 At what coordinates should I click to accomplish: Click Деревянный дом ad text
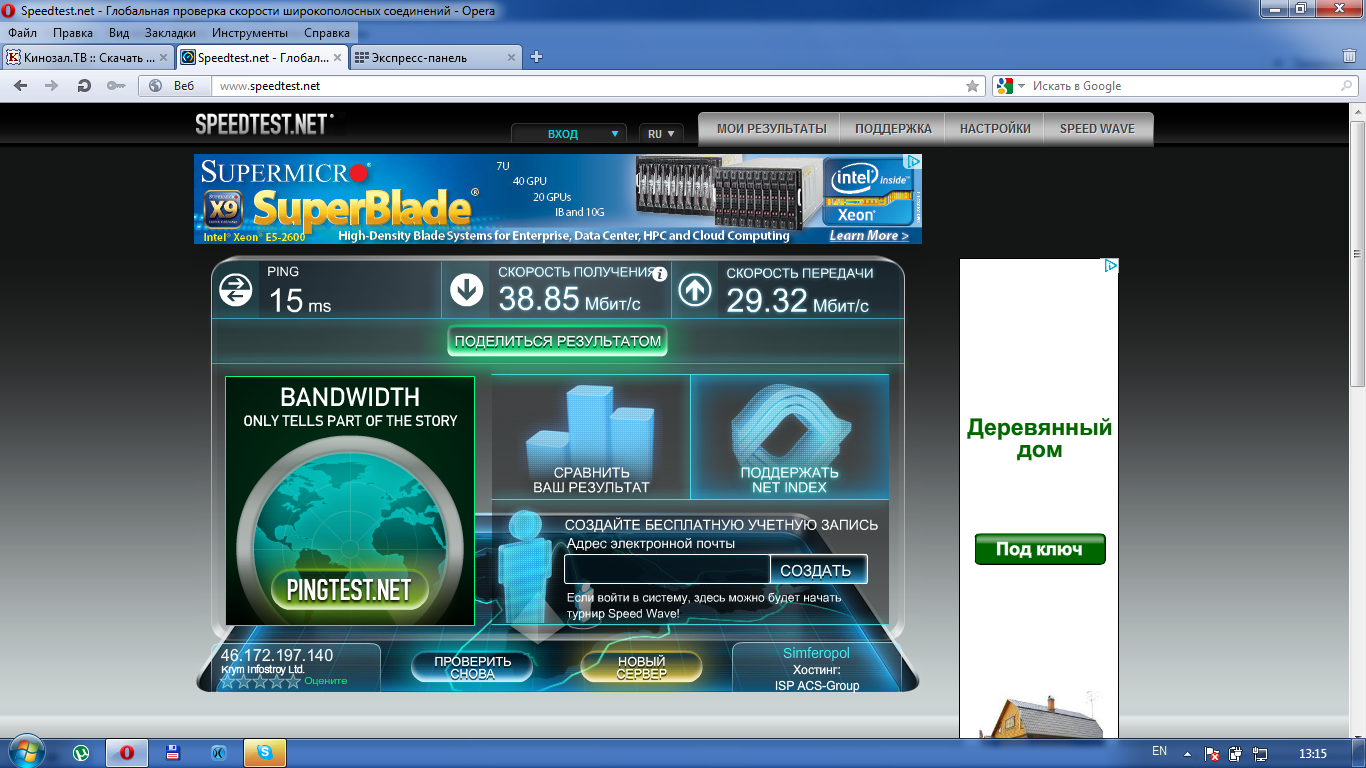[x=1039, y=439]
